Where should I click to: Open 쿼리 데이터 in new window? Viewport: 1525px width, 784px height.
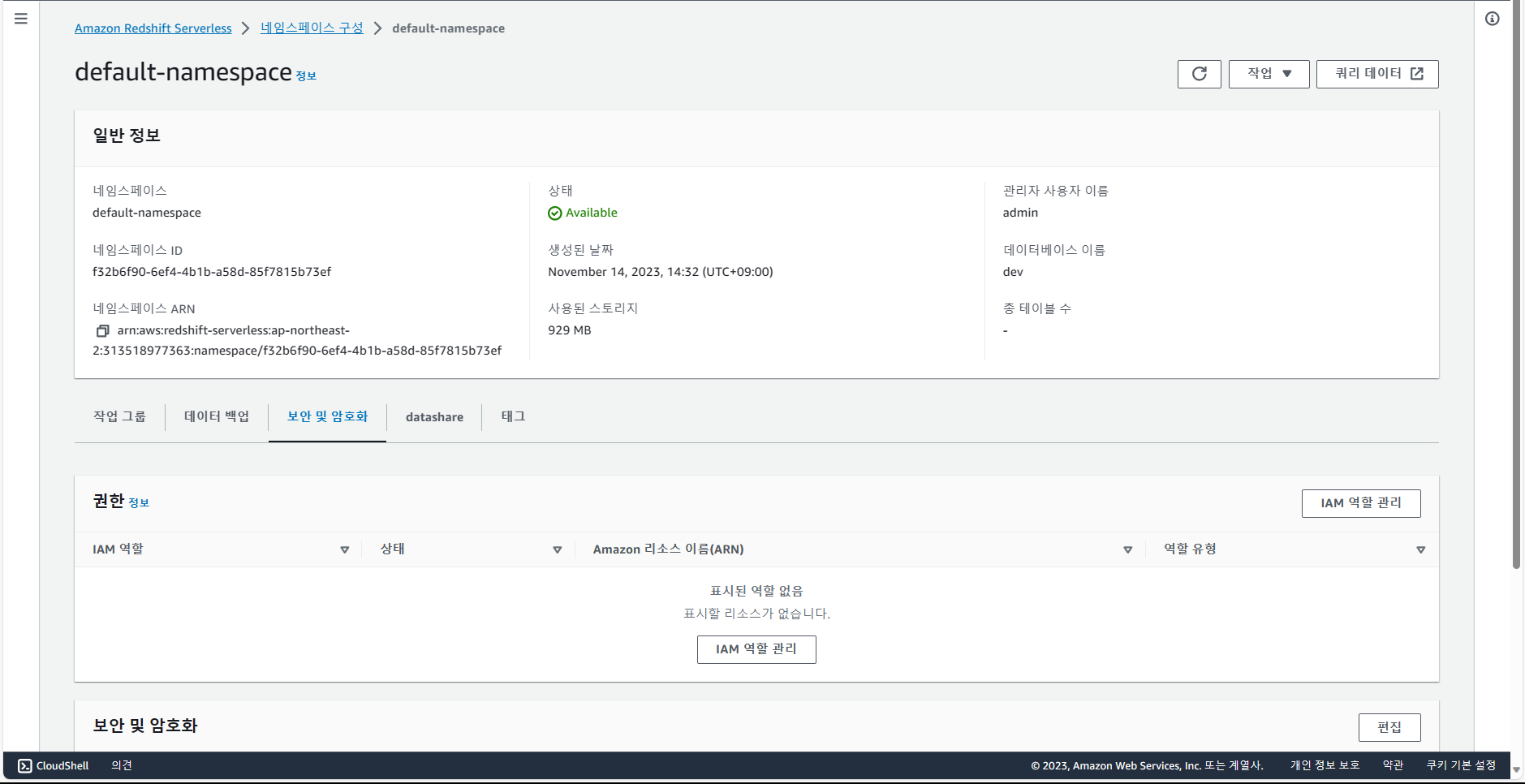click(x=1377, y=74)
